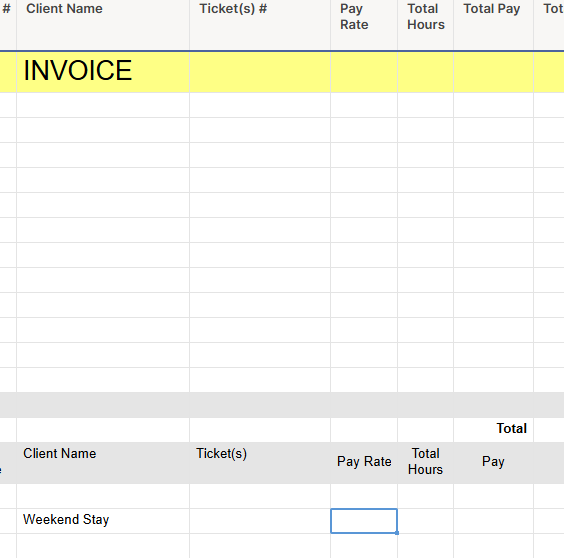Select the Client Name column header
Image resolution: width=564 pixels, height=558 pixels.
coord(103,24)
